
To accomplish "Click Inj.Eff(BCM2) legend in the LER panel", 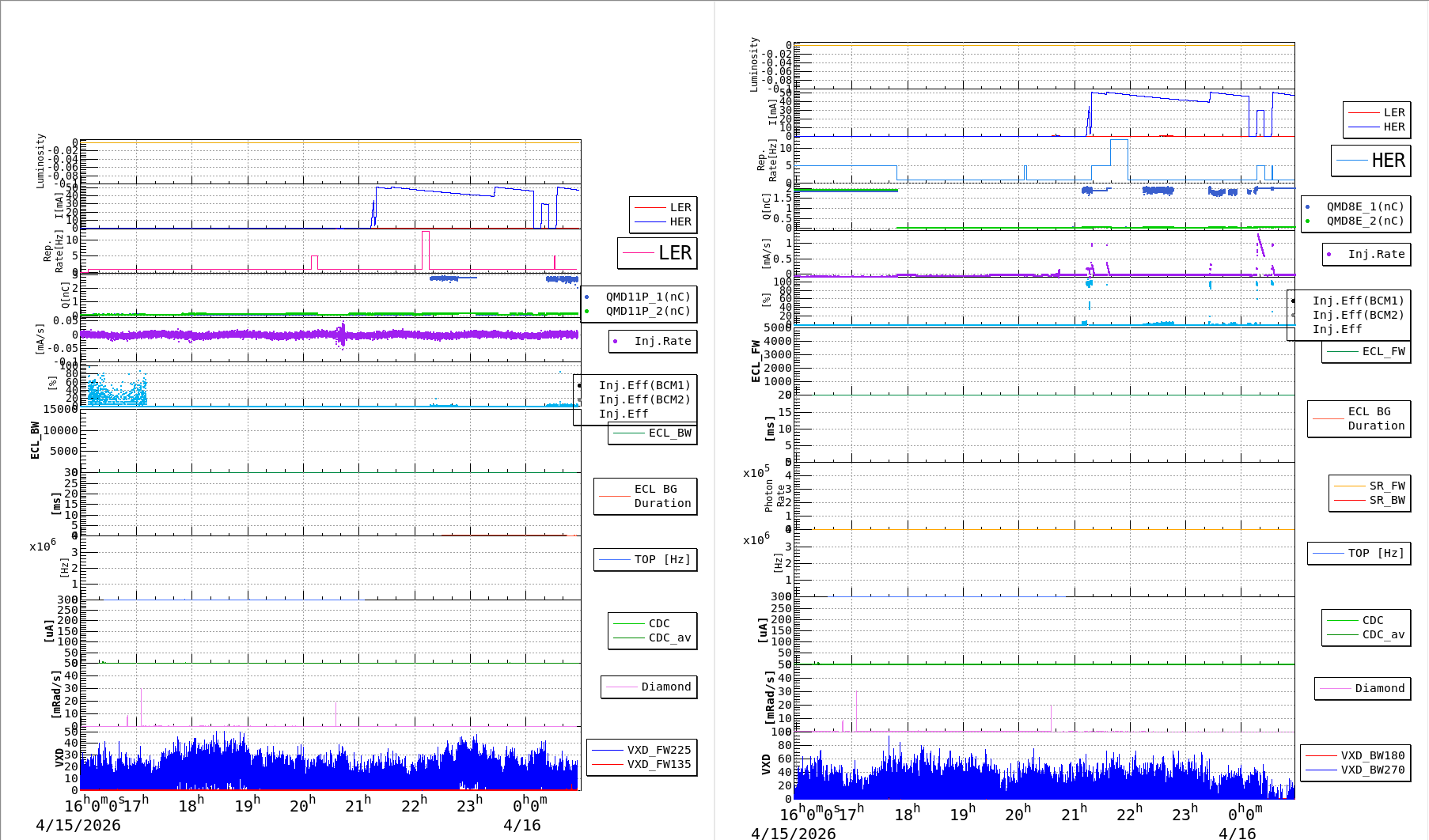I will (x=644, y=400).
